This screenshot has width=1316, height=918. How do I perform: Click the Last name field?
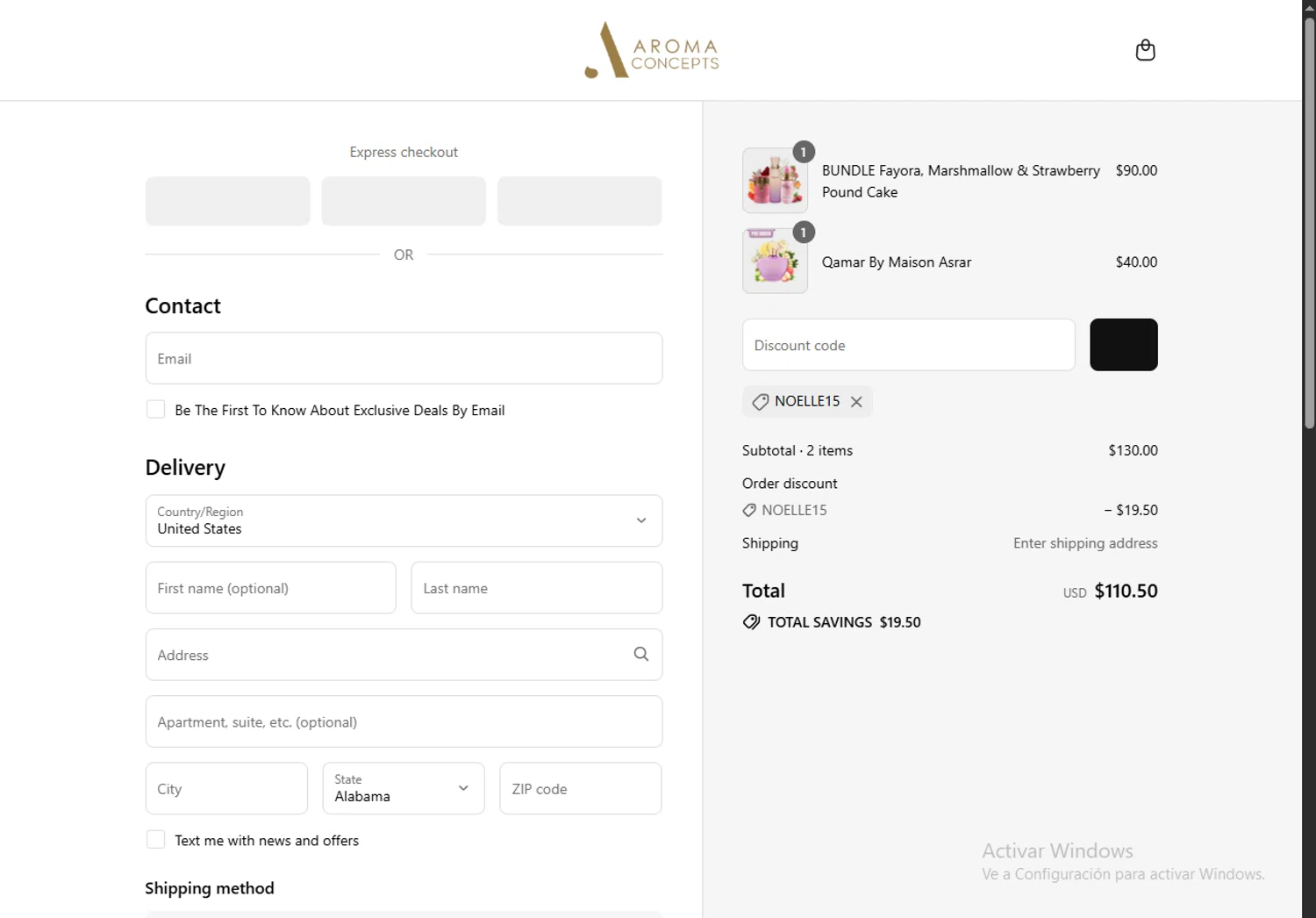(x=536, y=588)
